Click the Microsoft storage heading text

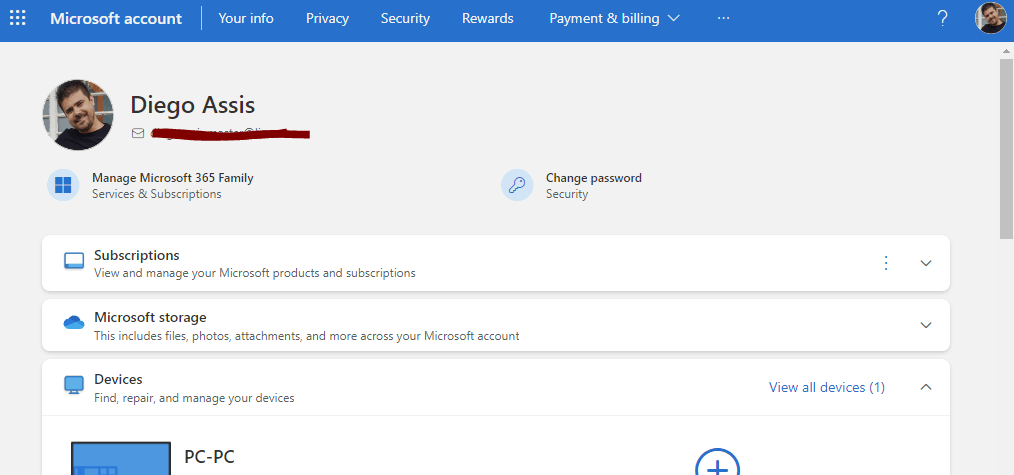[x=150, y=317]
